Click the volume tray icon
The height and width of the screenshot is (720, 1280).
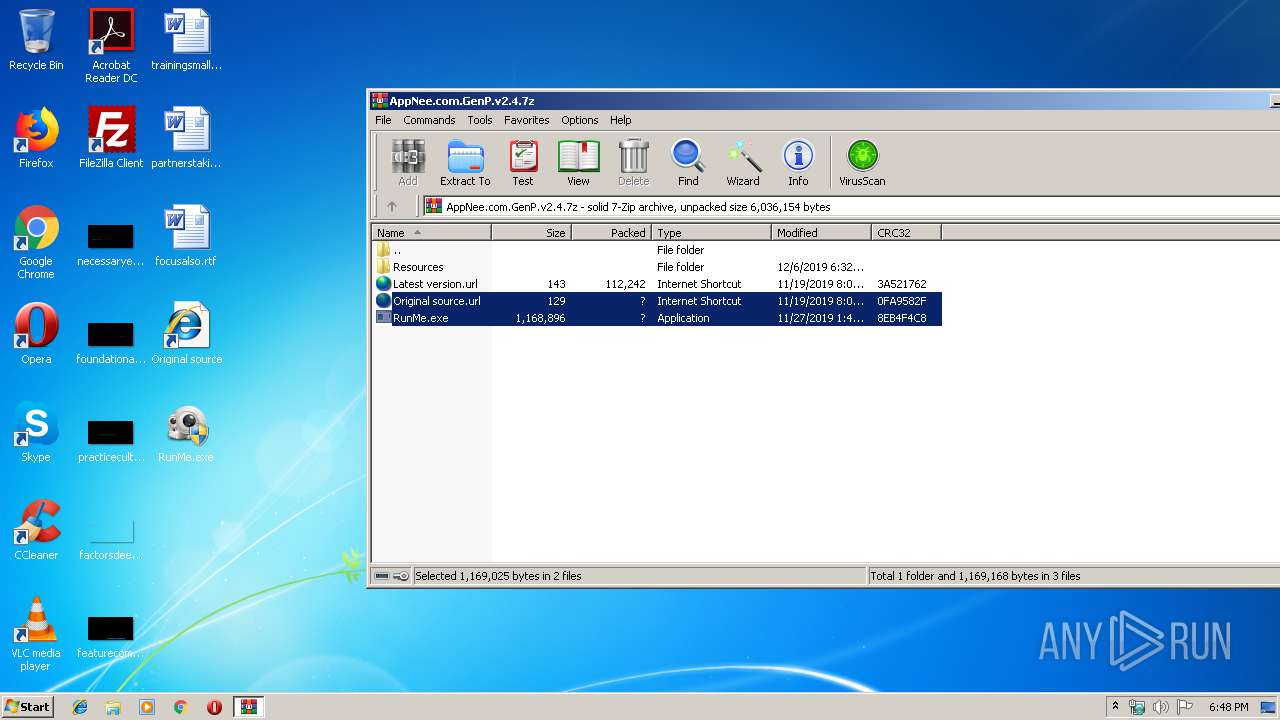(x=1161, y=707)
